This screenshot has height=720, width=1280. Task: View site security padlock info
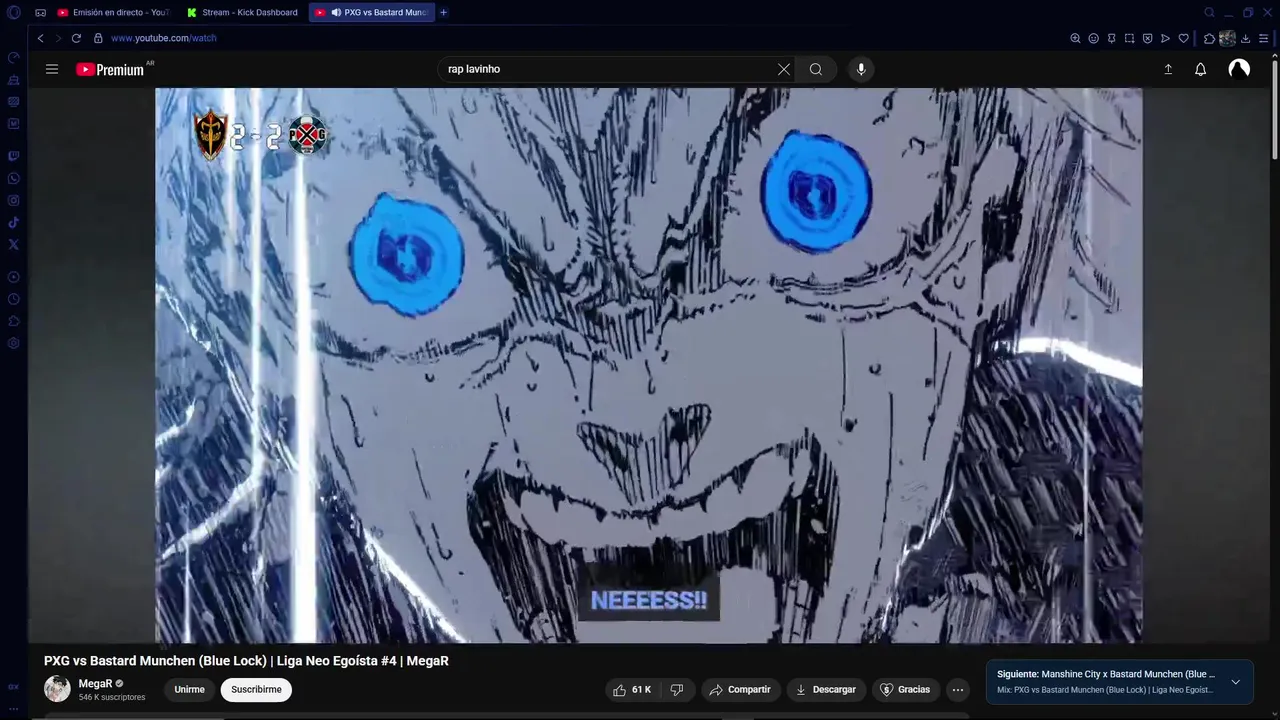coord(98,38)
